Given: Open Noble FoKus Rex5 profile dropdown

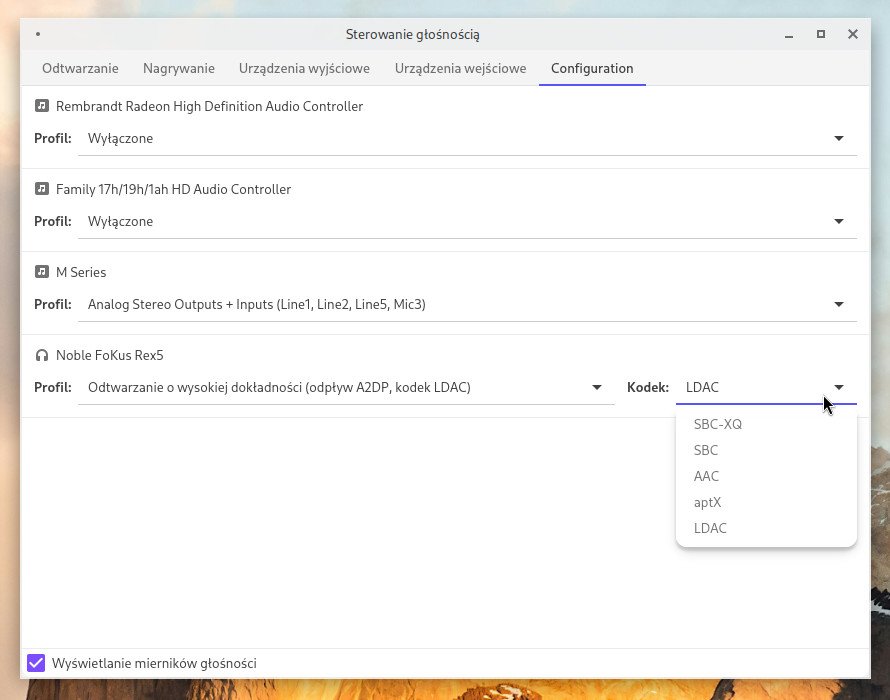Looking at the screenshot, I should [346, 387].
